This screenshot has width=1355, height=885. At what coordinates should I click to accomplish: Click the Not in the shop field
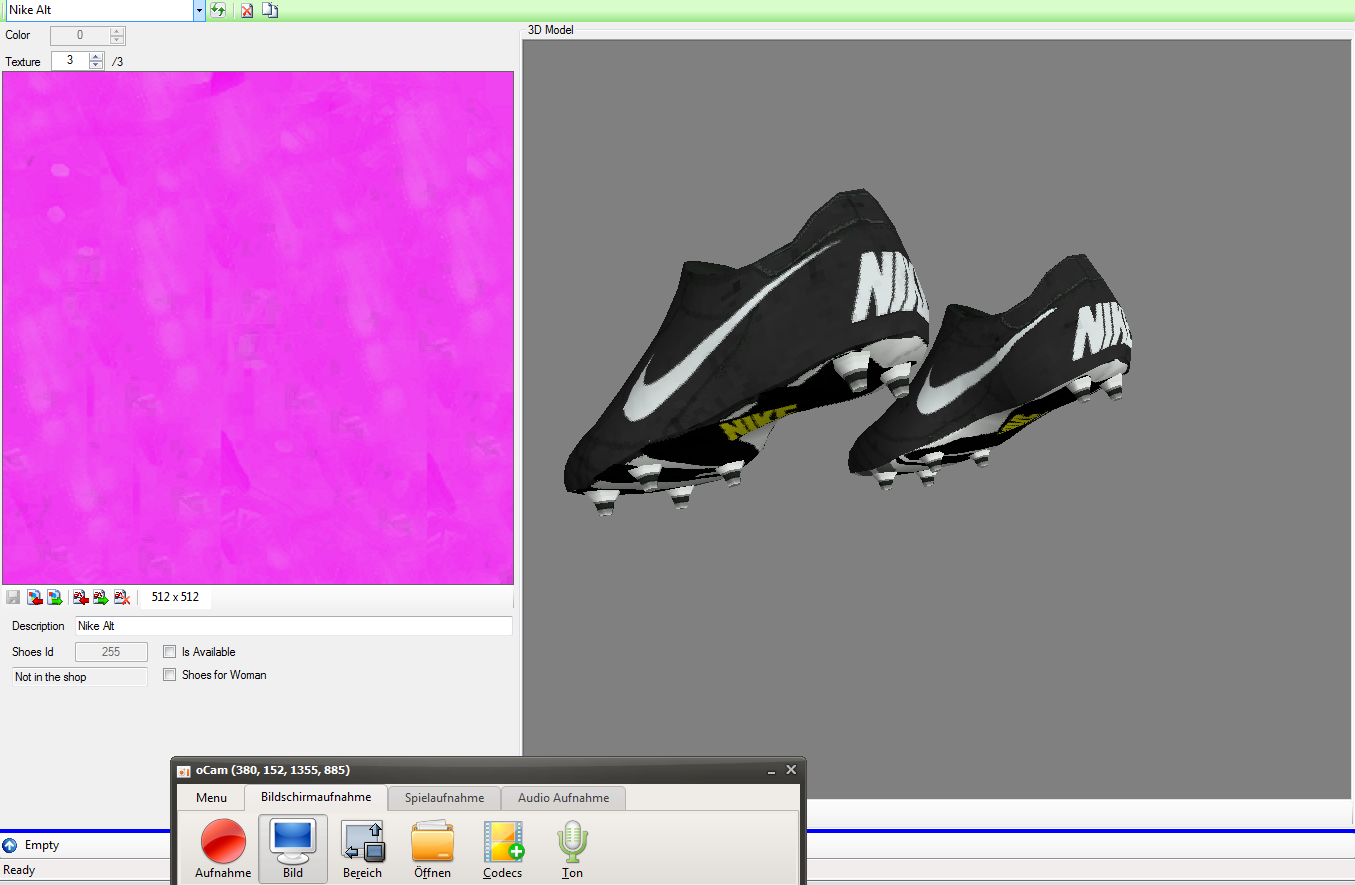pos(80,677)
